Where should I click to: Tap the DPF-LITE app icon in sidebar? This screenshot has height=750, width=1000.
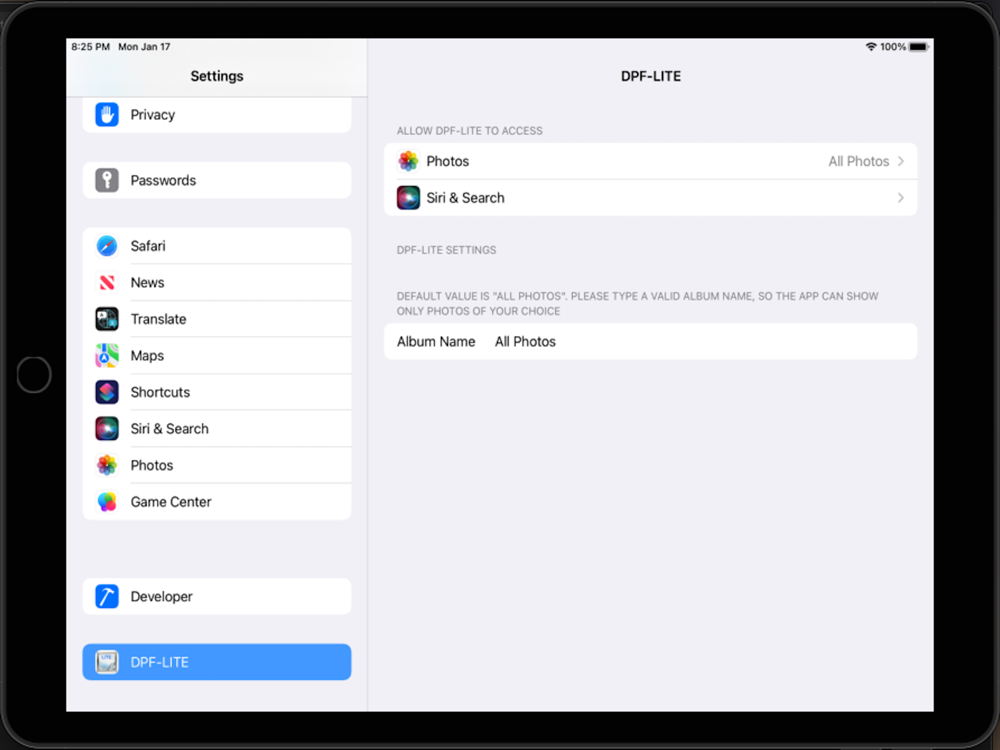(x=107, y=662)
